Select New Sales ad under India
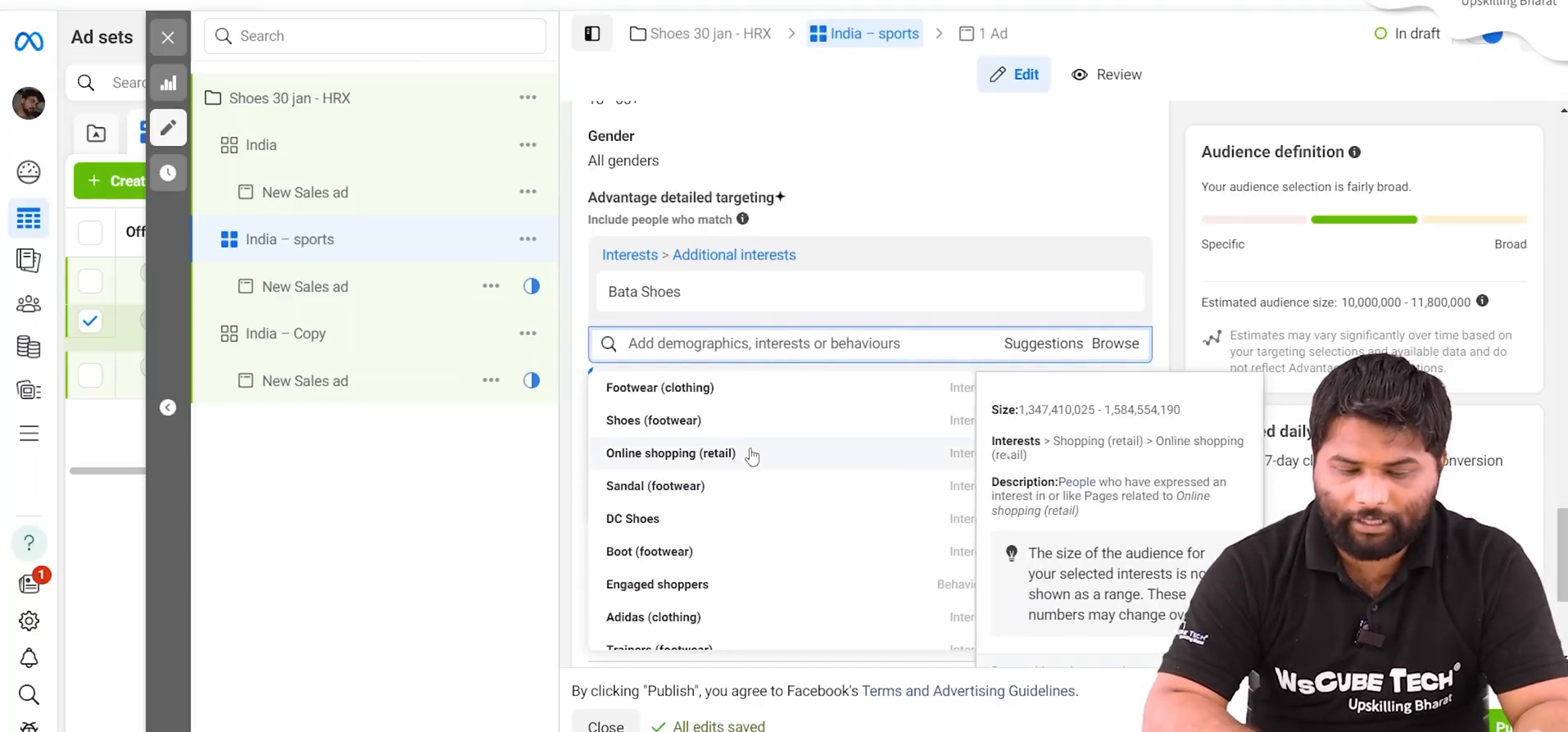 [305, 193]
